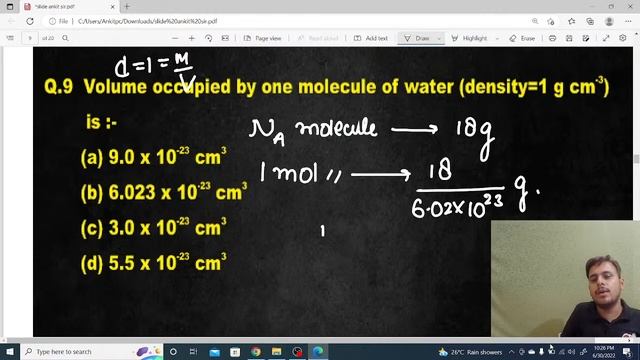640x360 pixels.
Task: Open Page view options
Action: 262,38
